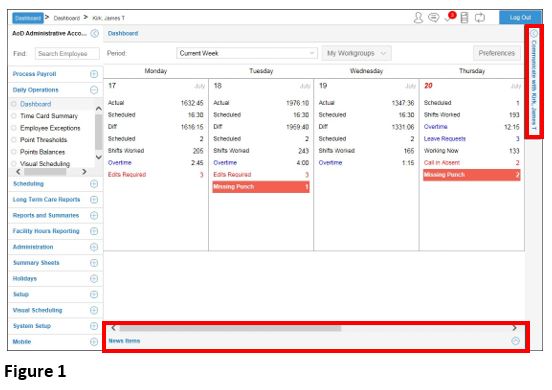The height and width of the screenshot is (390, 552).
Task: Click the time clock device icon
Action: (x=464, y=17)
